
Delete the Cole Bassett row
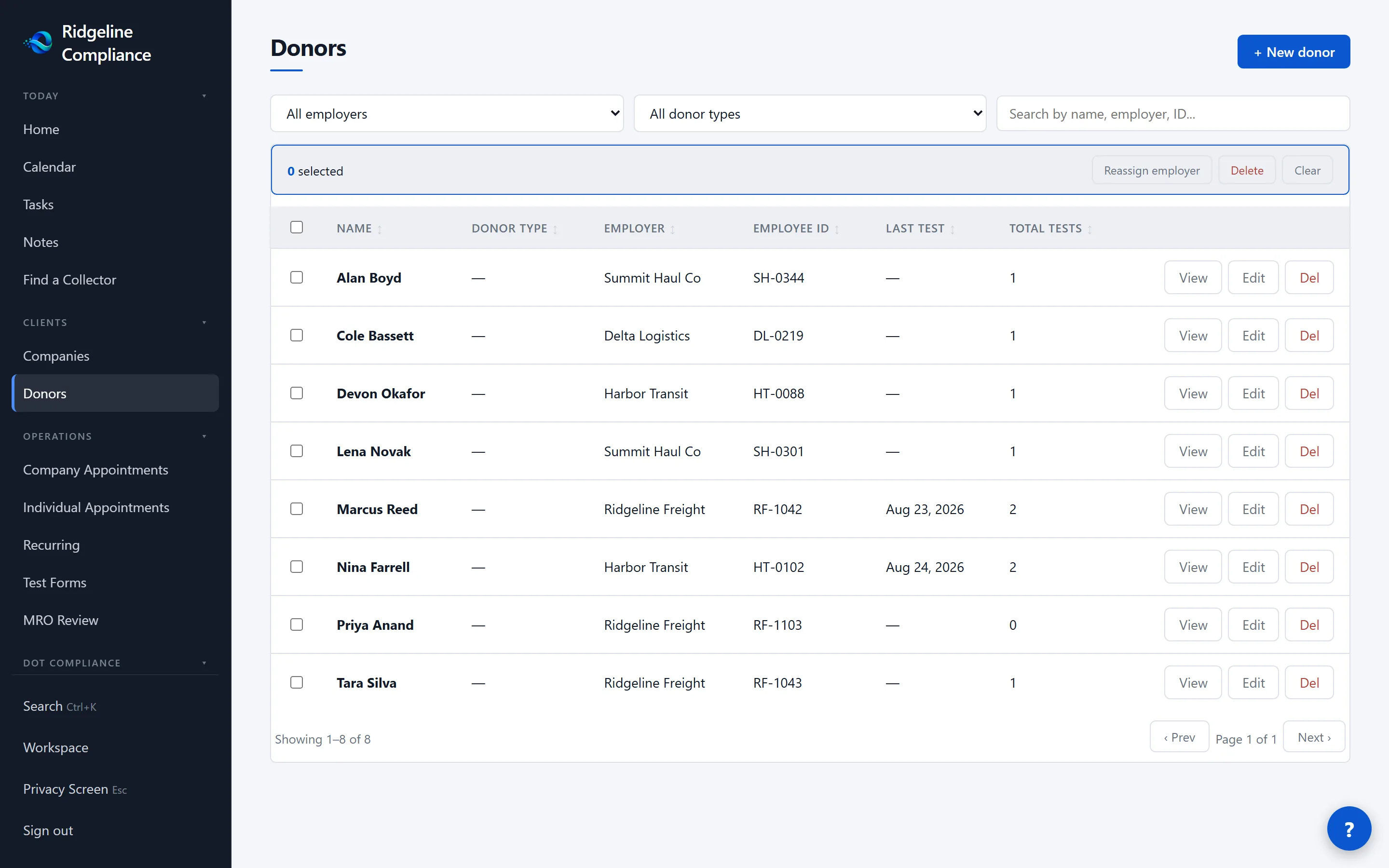pos(1308,335)
